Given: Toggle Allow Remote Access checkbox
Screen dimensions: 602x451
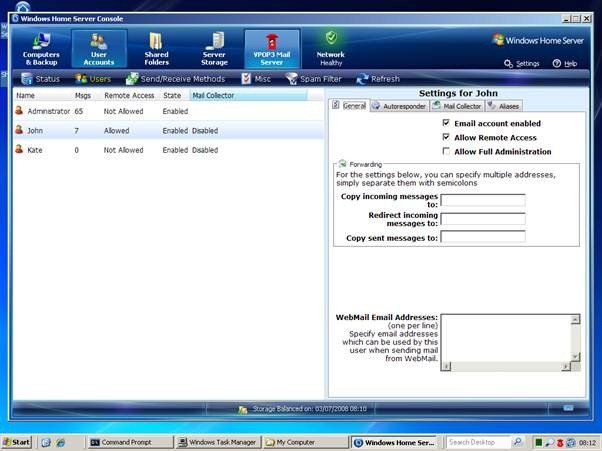Looking at the screenshot, I should click(x=446, y=137).
